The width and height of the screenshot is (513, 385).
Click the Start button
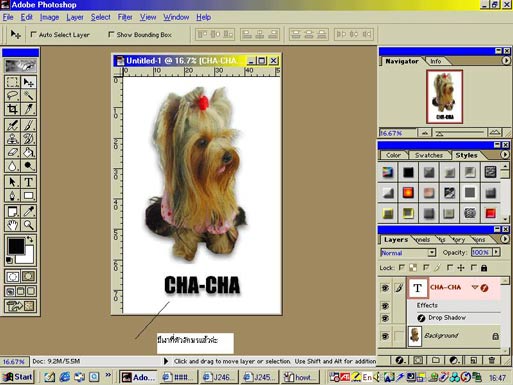coord(18,377)
